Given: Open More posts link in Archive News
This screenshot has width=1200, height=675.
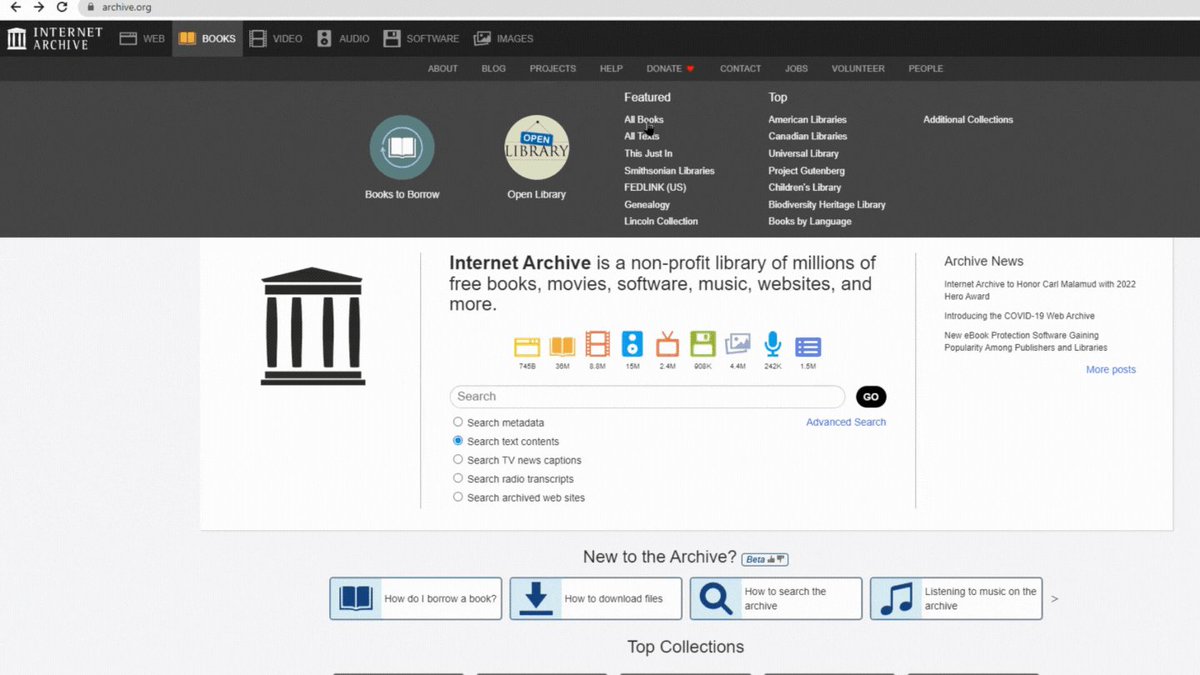Looking at the screenshot, I should pyautogui.click(x=1111, y=370).
